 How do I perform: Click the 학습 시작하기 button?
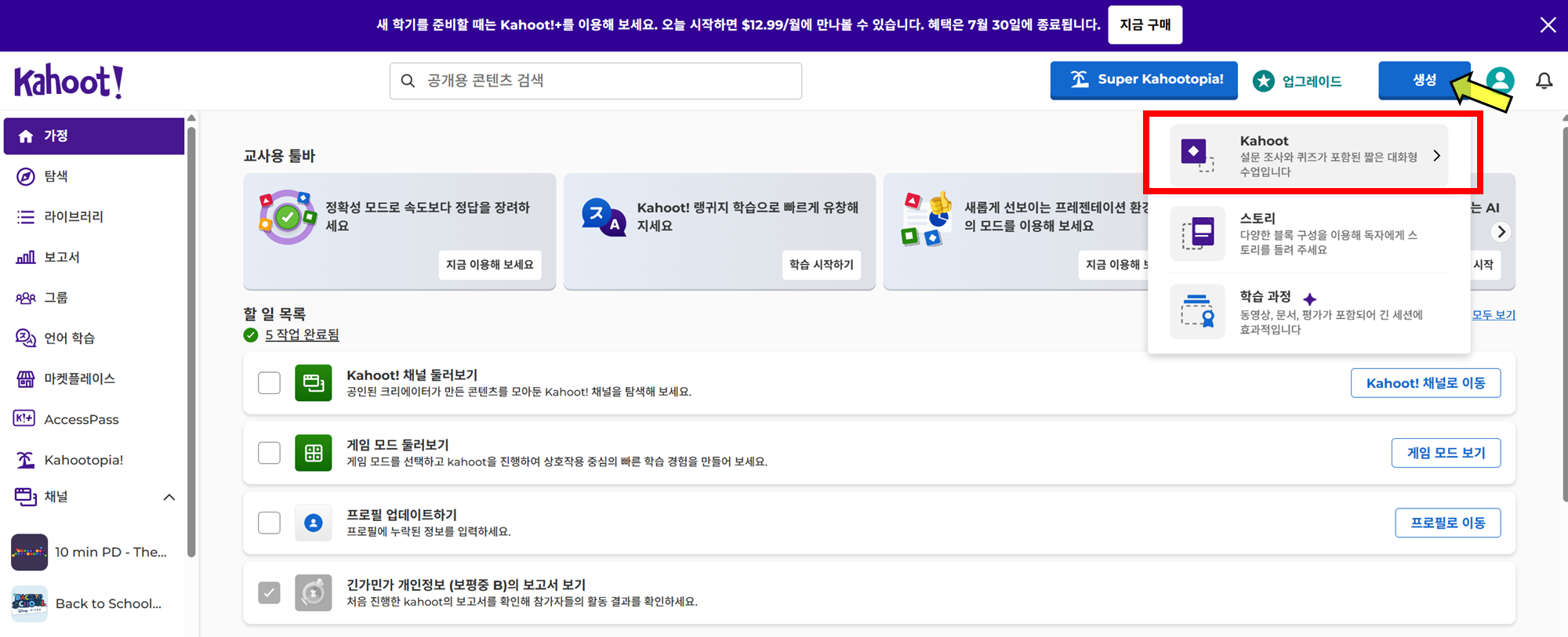pos(822,265)
